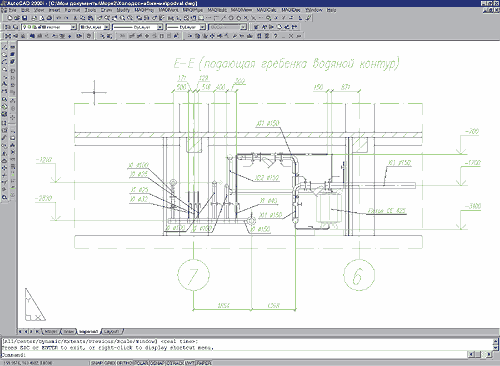Click the LWT button in the status bar
The image size is (500, 366).
click(190, 363)
